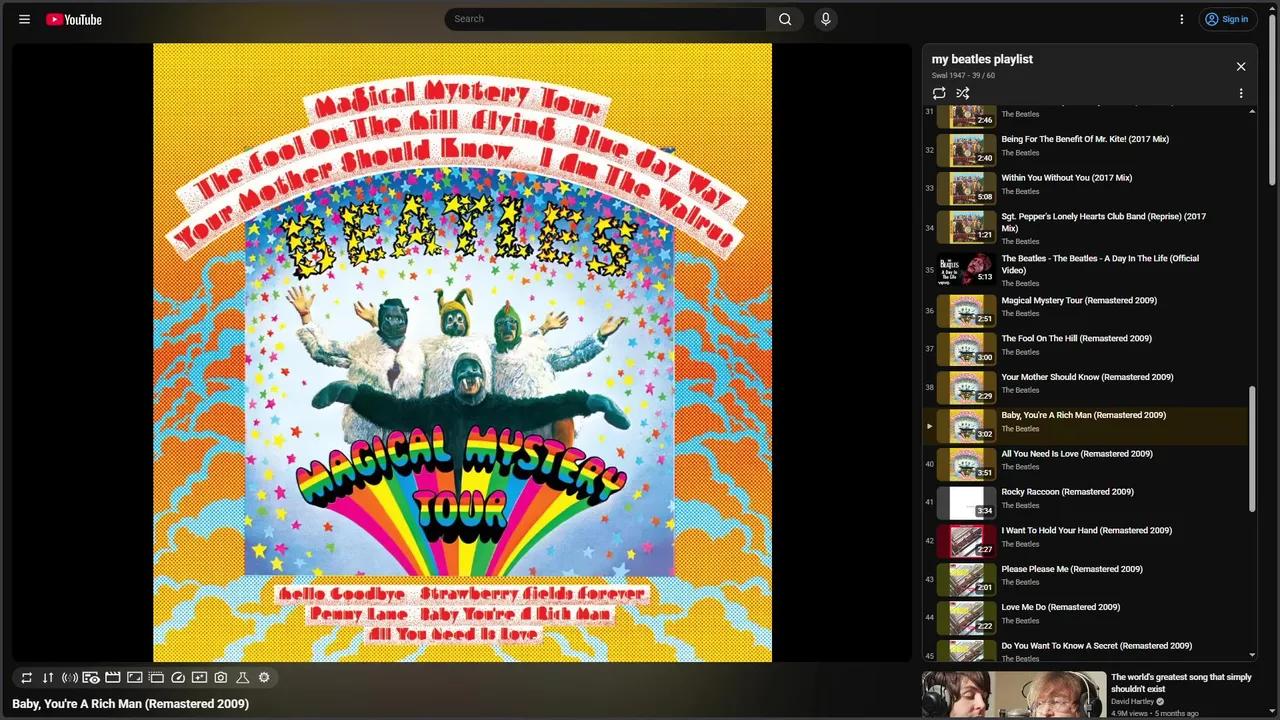1280x720 pixels.
Task: Play 'All You Need Is Love (Remastered 2009)'
Action: click(x=1077, y=454)
